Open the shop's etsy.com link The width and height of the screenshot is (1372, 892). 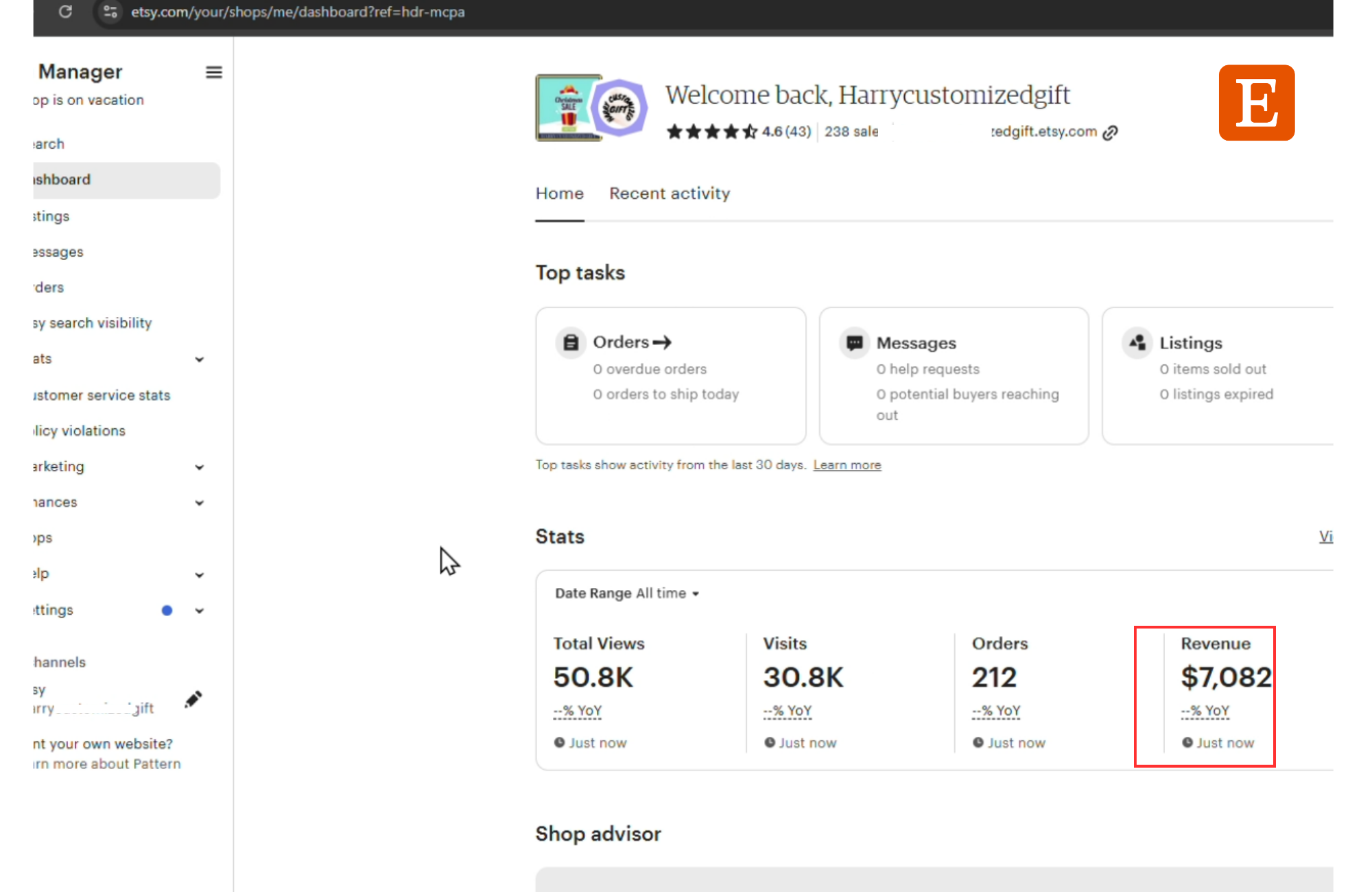1044,132
